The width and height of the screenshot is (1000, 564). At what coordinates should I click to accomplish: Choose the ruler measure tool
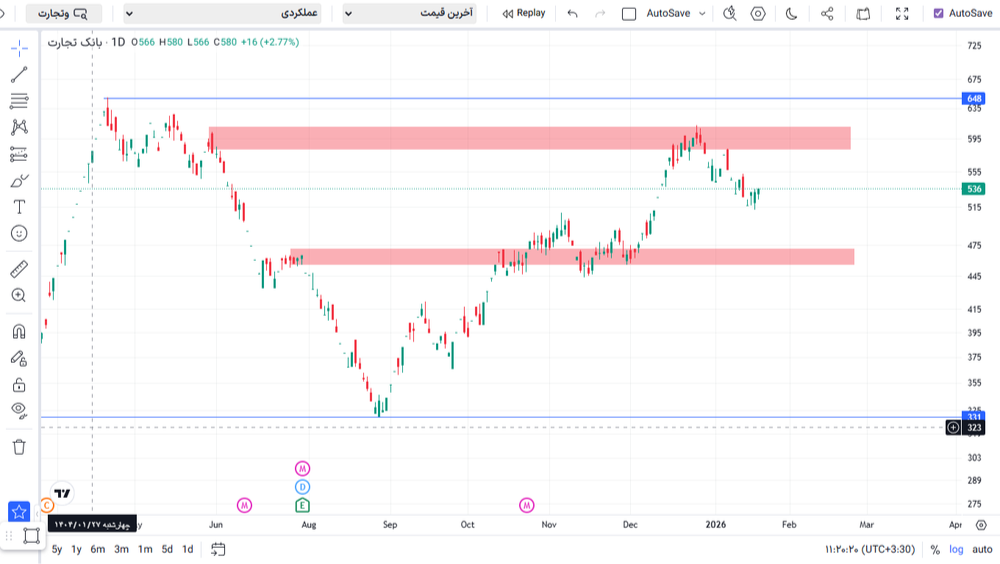click(19, 269)
